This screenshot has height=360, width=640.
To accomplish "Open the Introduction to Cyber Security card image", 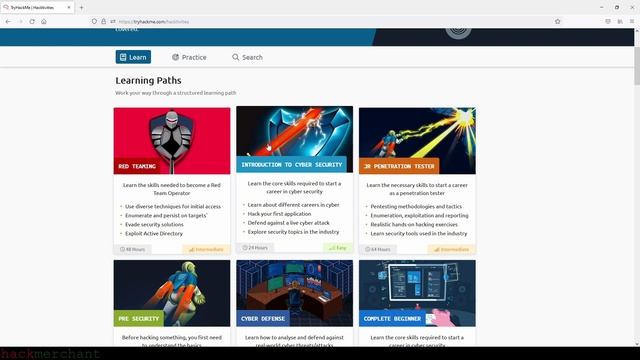I will tap(294, 139).
